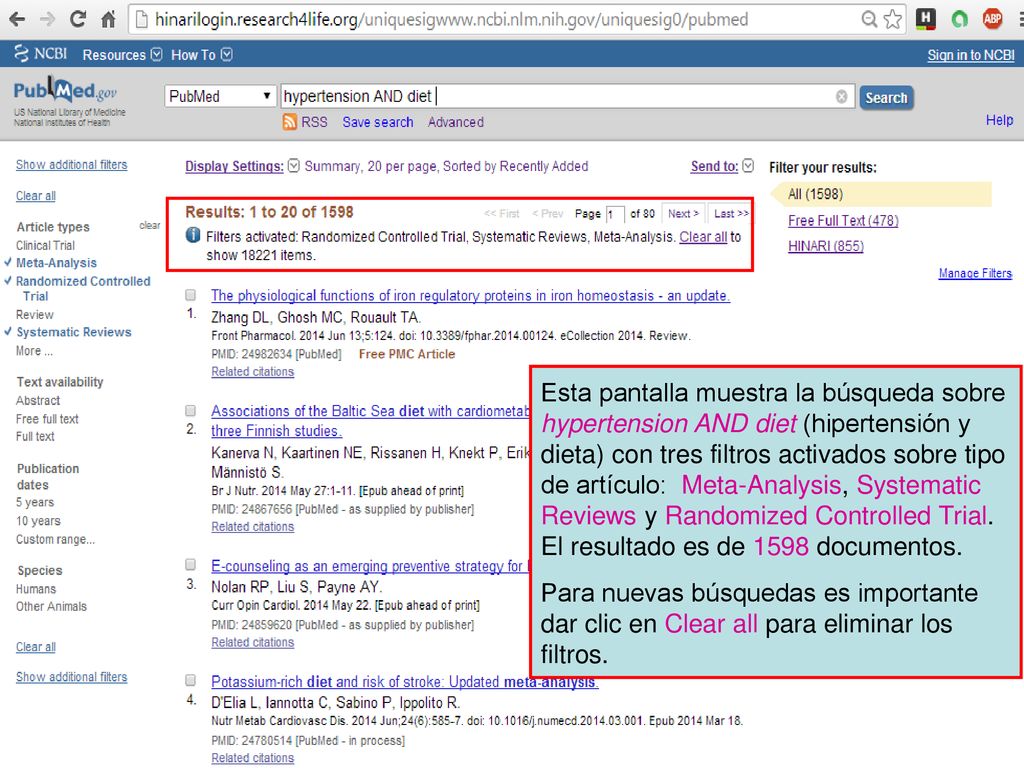This screenshot has height=768, width=1024.
Task: Filter publication dates to 10 years
Action: pos(38,521)
